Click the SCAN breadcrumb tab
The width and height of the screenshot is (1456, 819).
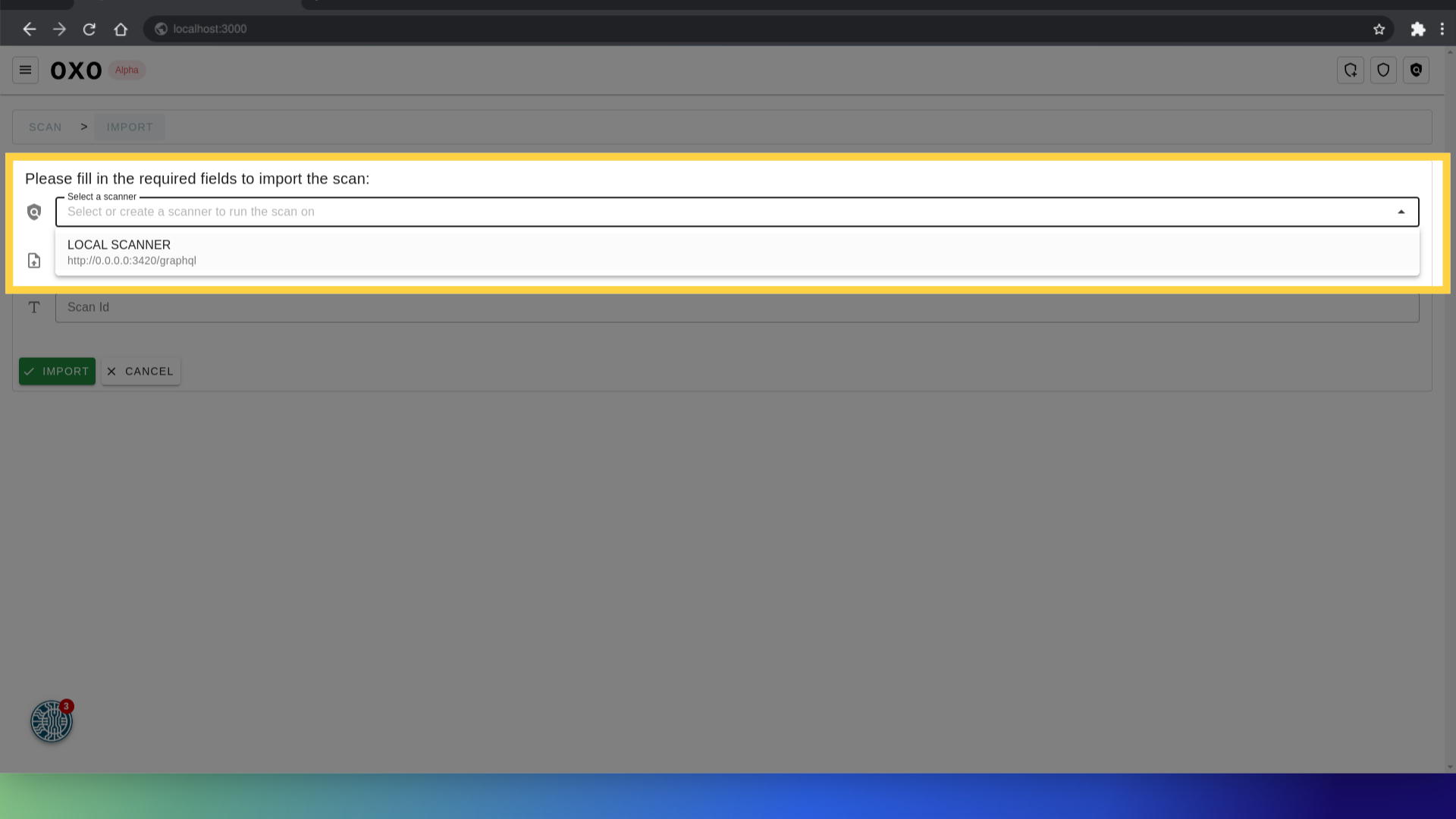[x=46, y=126]
